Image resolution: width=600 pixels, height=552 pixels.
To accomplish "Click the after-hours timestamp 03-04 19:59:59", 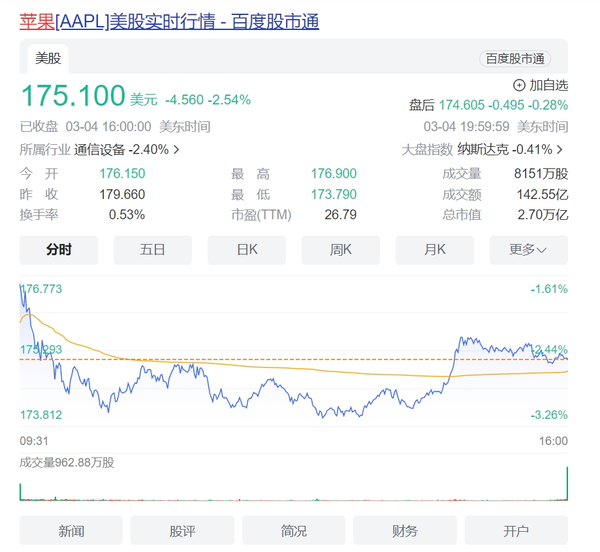I will (466, 126).
